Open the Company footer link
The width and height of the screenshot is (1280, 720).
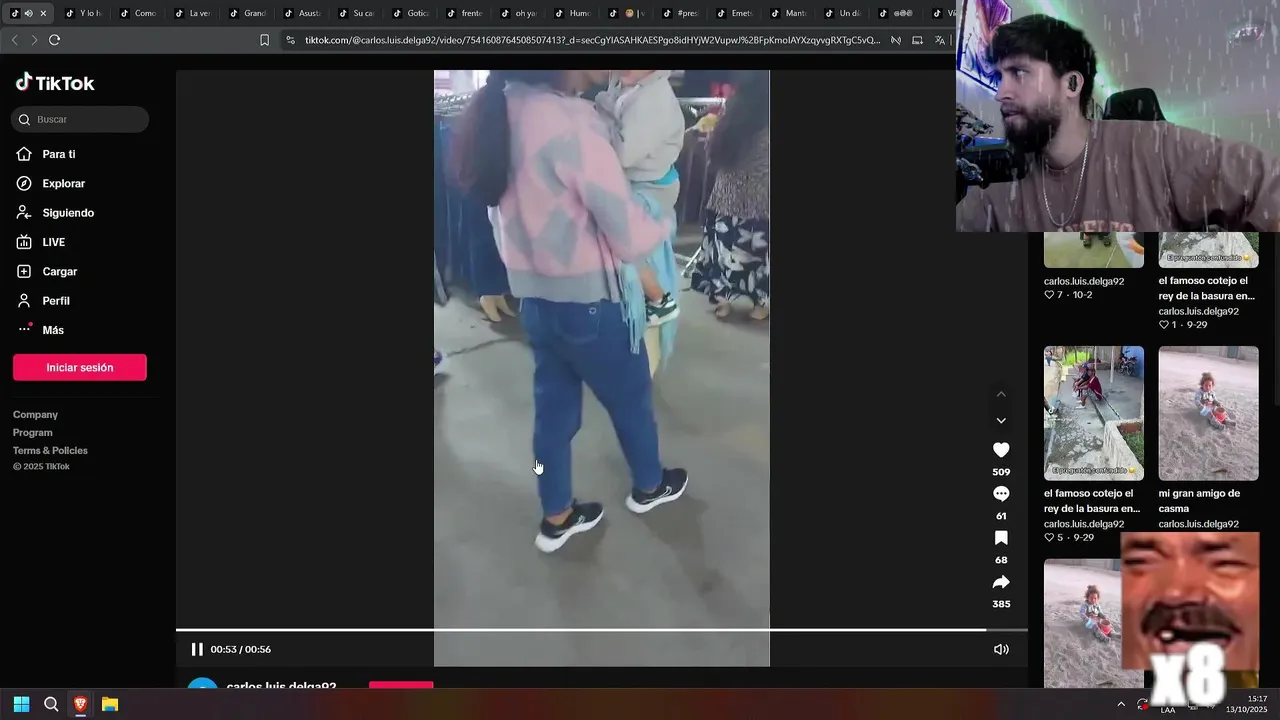35,414
